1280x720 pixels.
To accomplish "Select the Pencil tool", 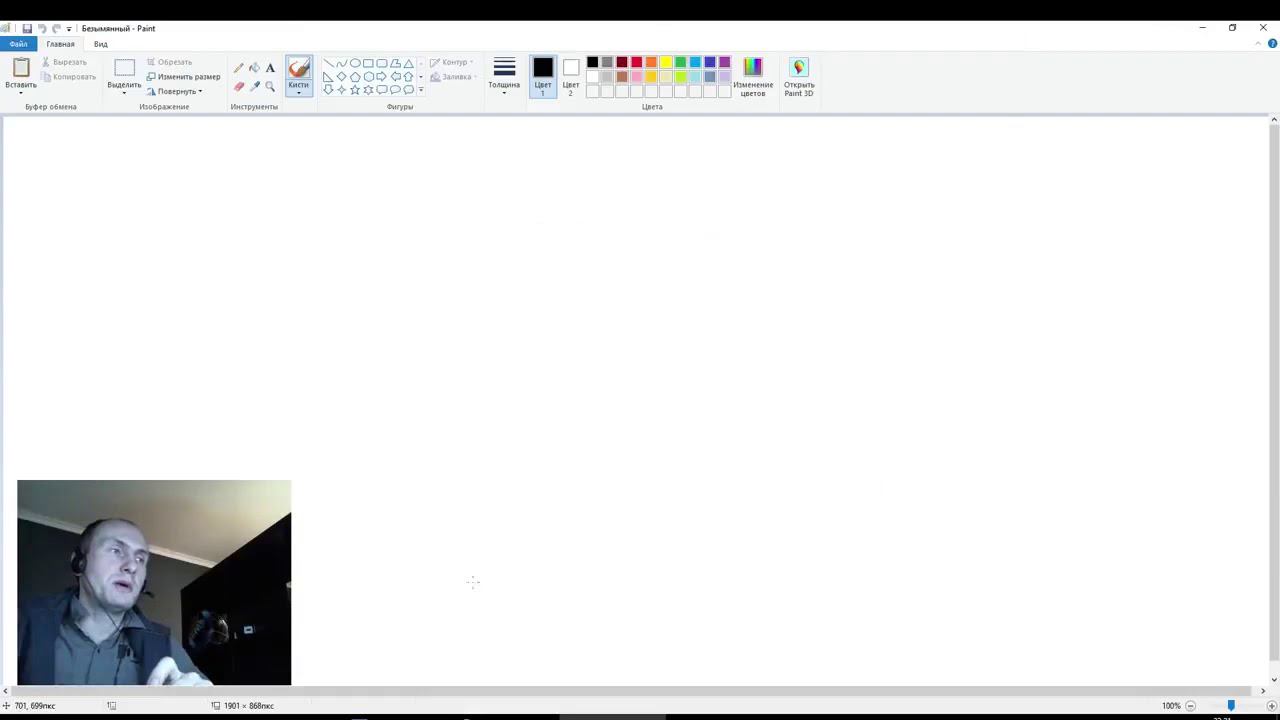I will point(238,68).
